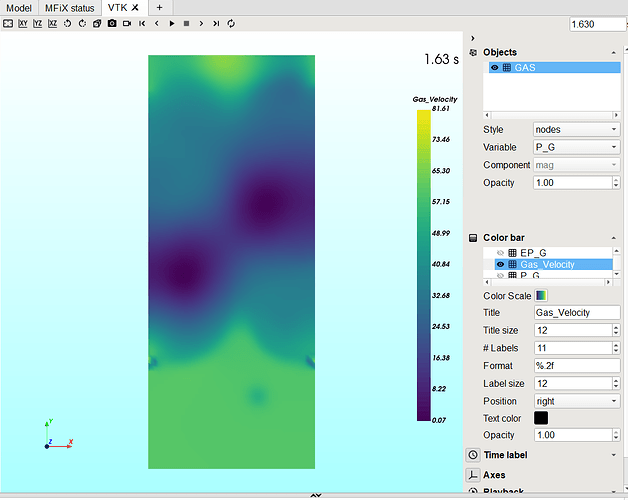This screenshot has width=628, height=500.
Task: Jump to first frame
Action: pyautogui.click(x=142, y=24)
